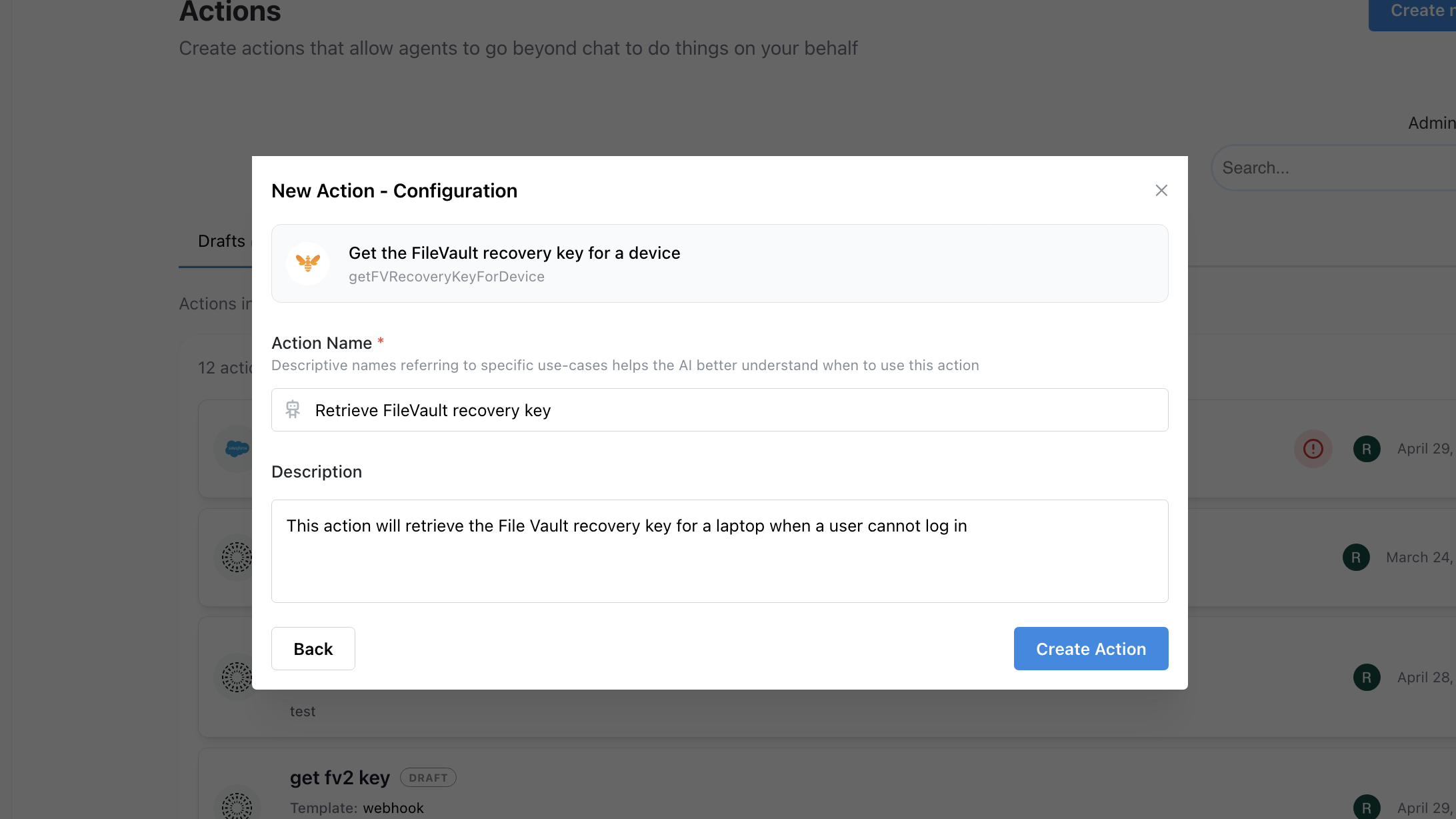This screenshot has width=1456, height=819.
Task: Click the Action Name text input
Action: (719, 410)
